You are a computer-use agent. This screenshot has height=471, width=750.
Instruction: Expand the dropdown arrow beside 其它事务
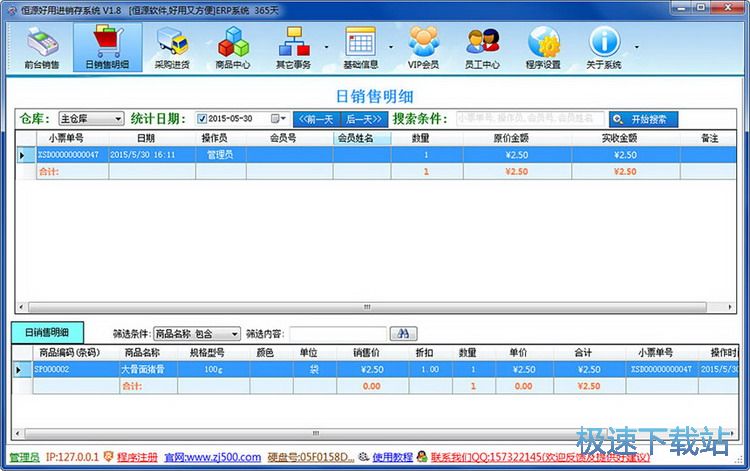327,47
